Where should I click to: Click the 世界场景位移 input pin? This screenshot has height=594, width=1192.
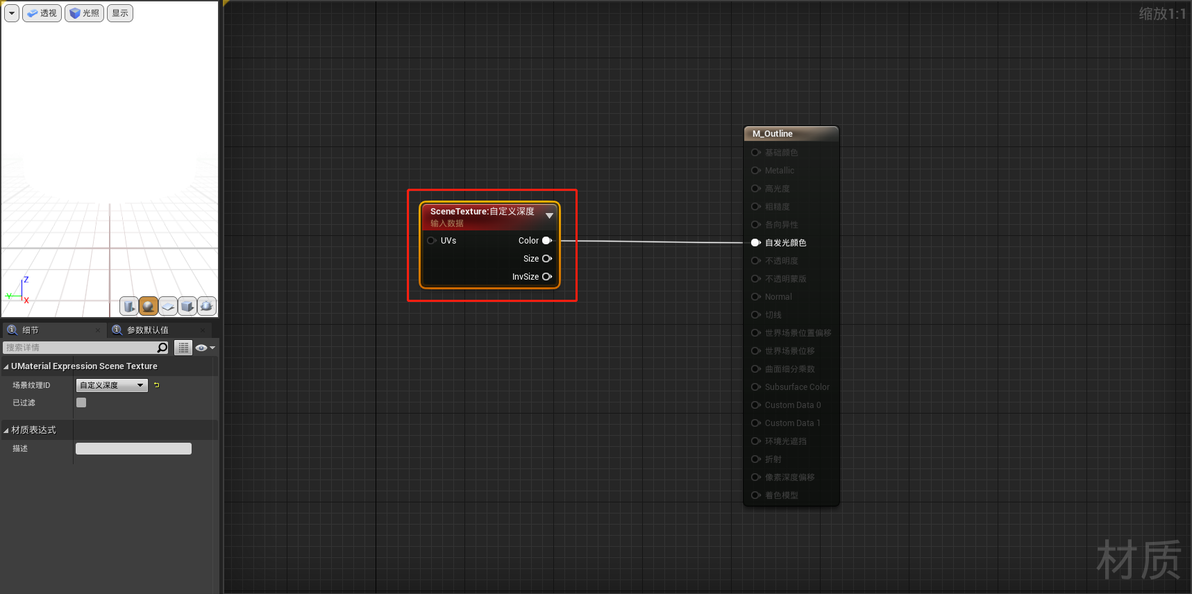pos(756,351)
